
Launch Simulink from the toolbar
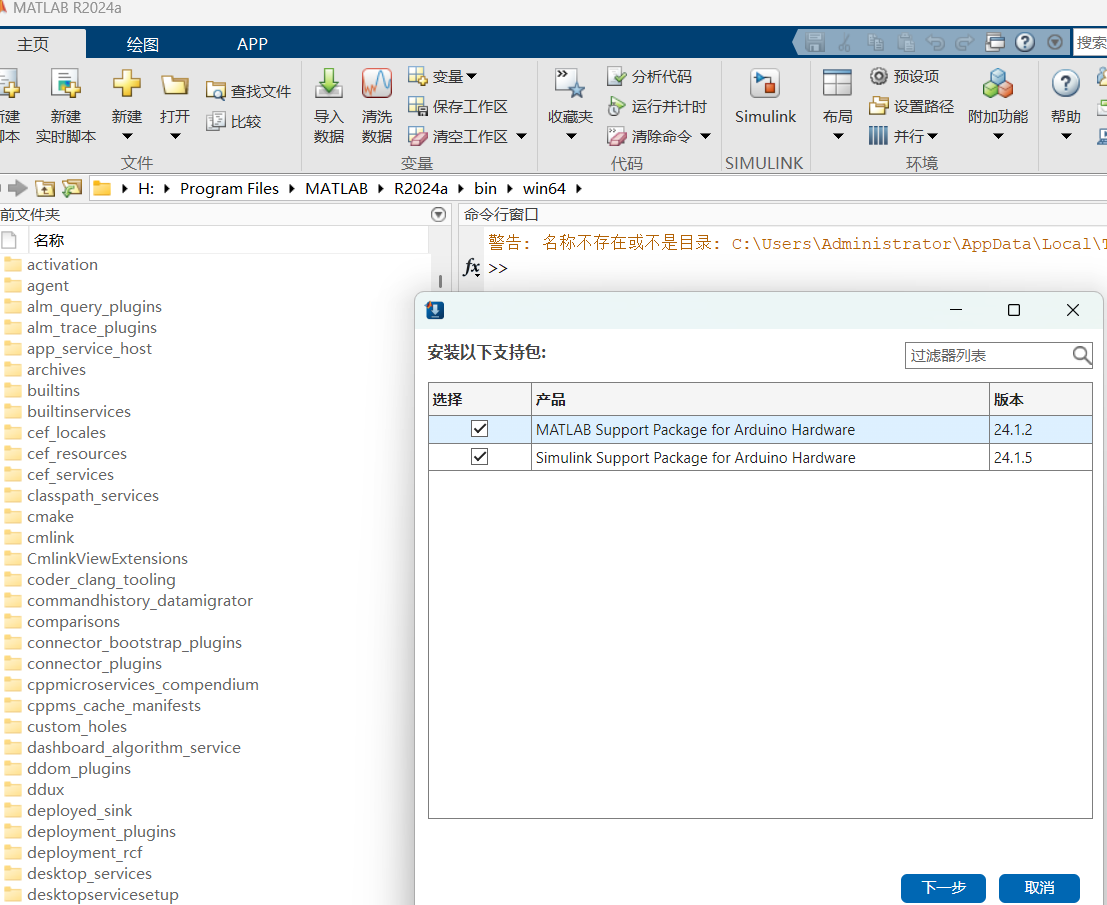pos(765,84)
